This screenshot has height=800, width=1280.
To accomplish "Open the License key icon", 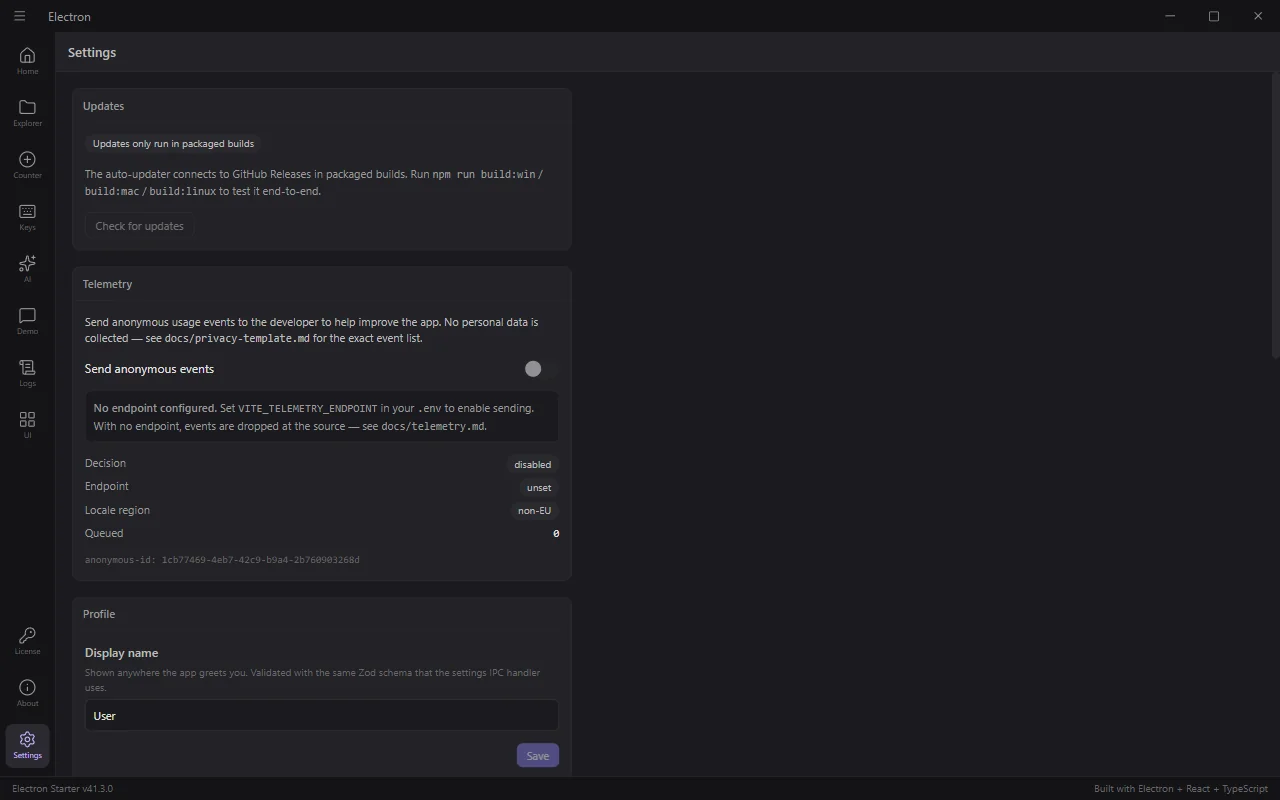I will click(x=27, y=641).
